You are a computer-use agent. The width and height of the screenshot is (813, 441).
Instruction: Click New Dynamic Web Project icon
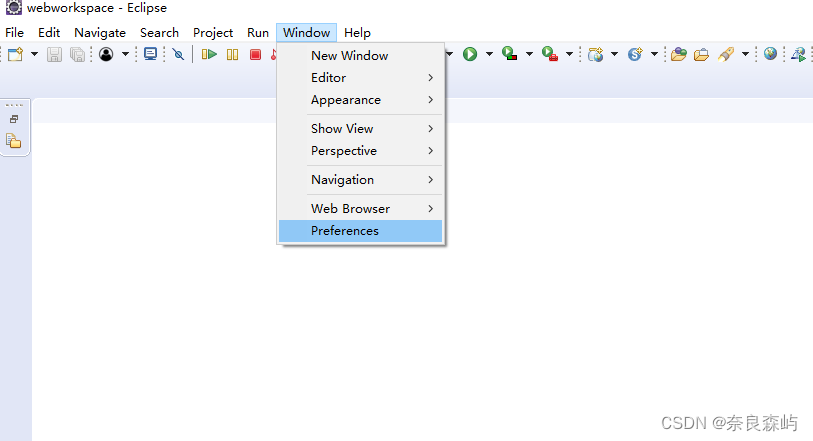596,54
